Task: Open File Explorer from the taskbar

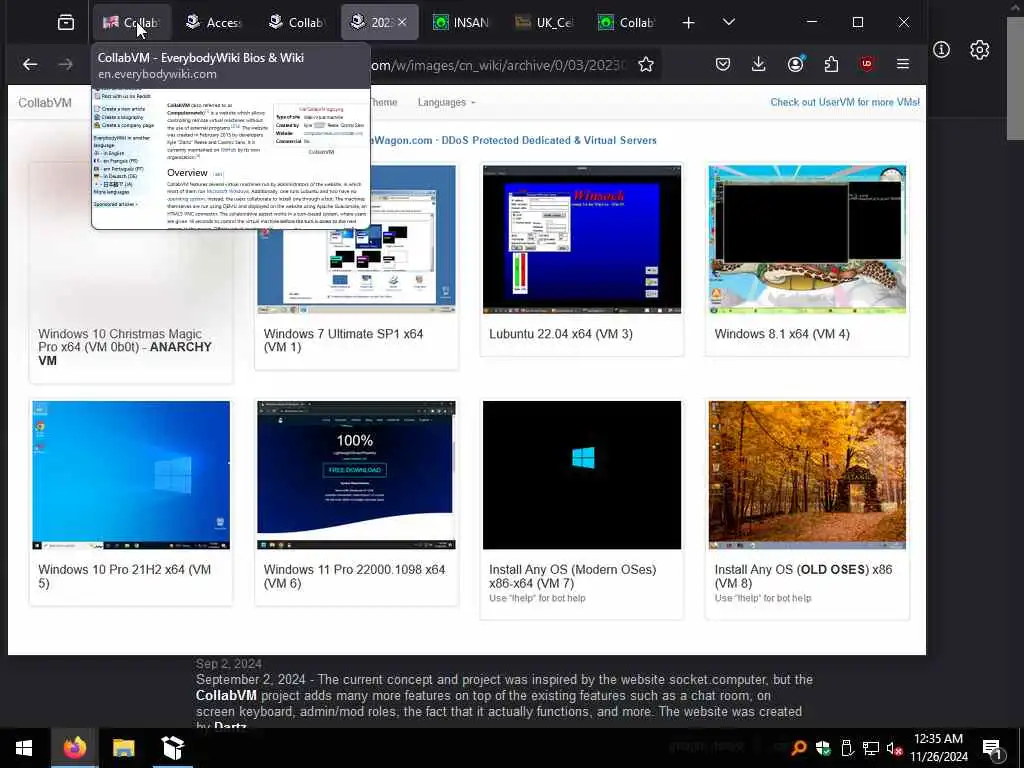Action: point(123,748)
